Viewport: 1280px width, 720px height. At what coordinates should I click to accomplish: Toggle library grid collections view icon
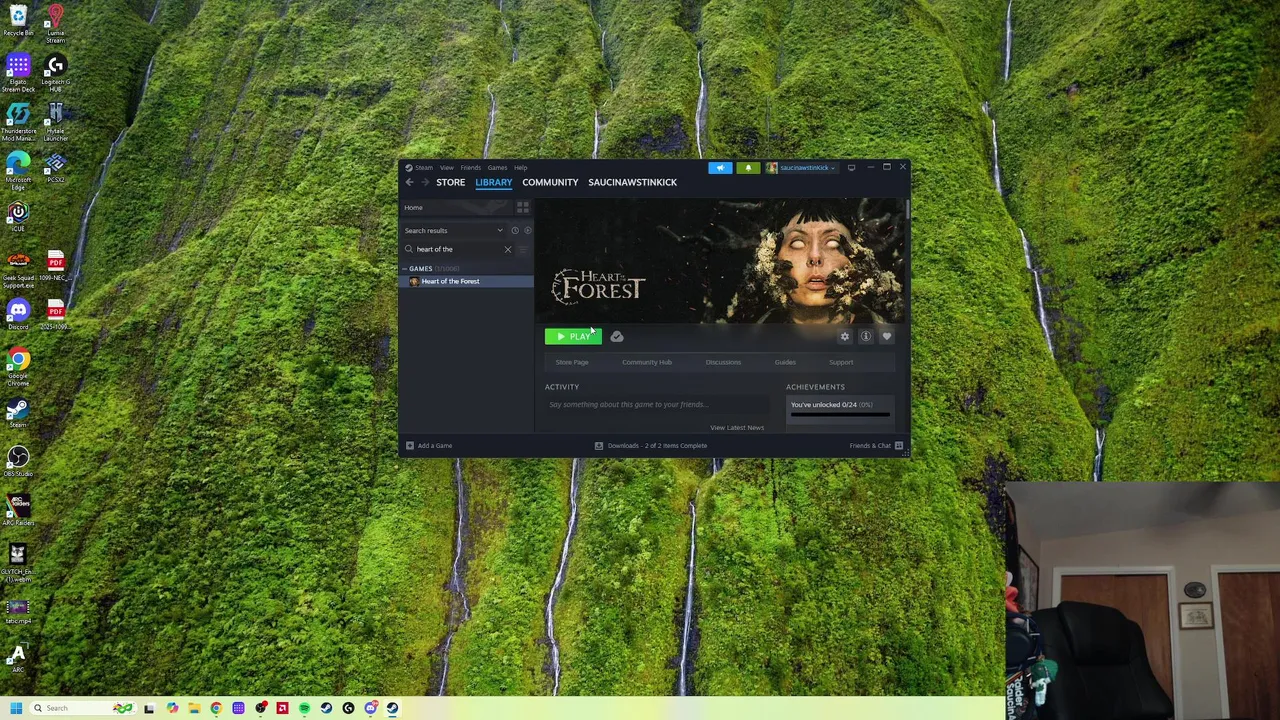click(522, 207)
